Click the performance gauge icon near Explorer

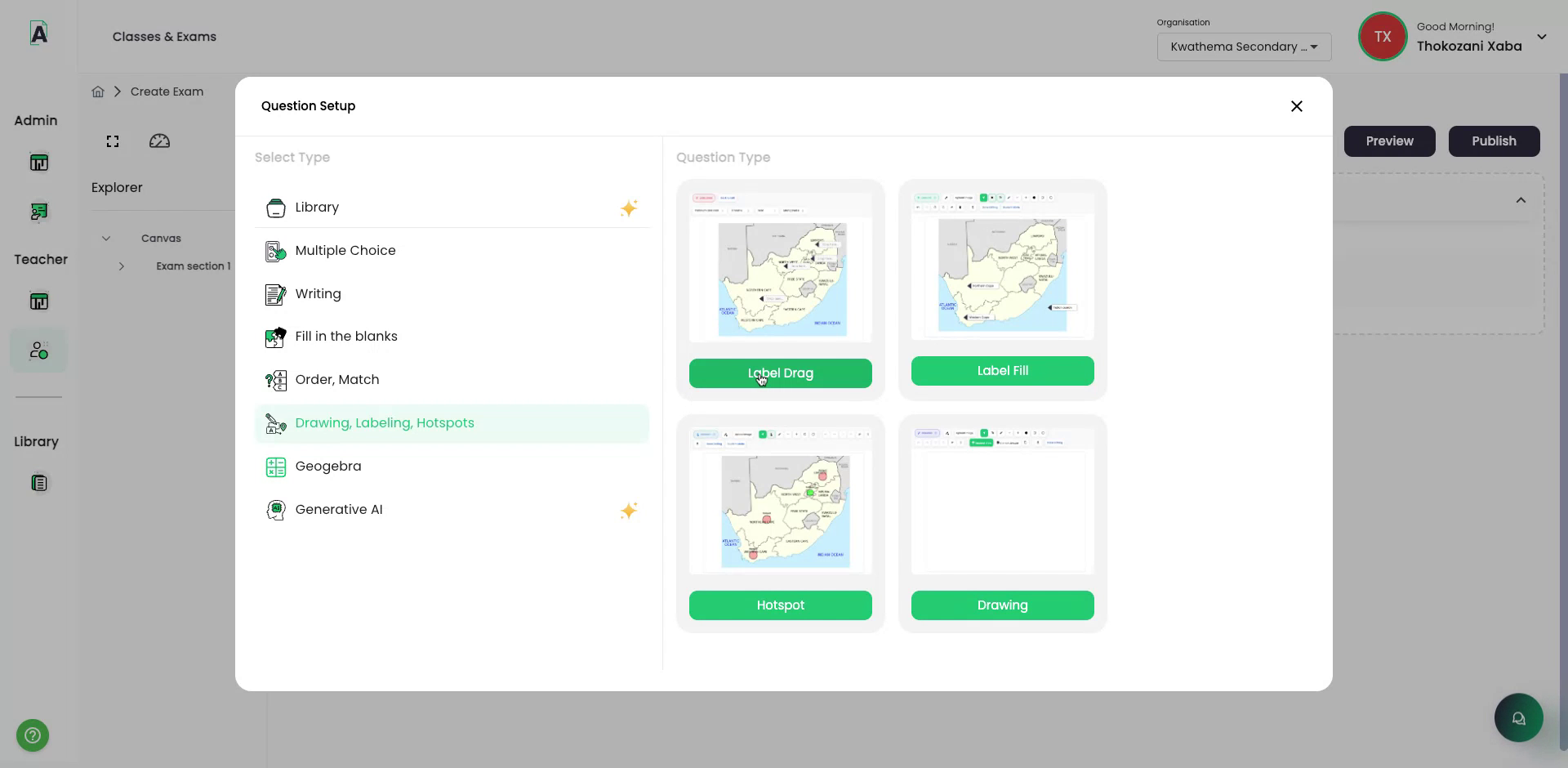coord(159,141)
